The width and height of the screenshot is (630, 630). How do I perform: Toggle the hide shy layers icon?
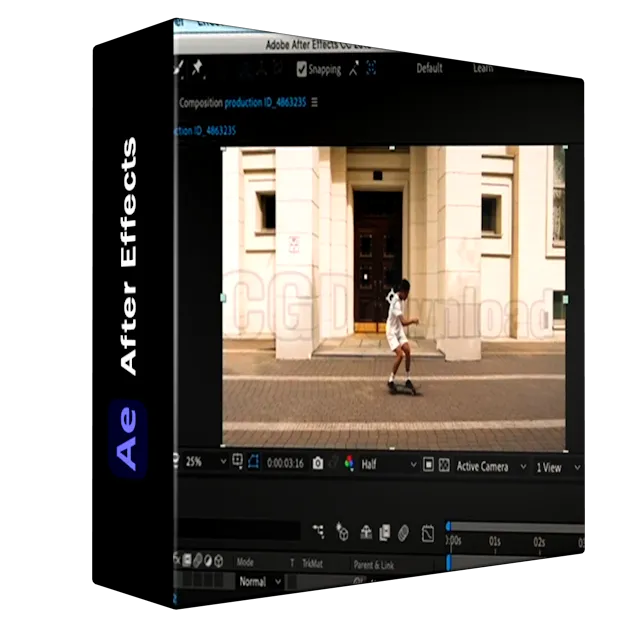coord(366,532)
